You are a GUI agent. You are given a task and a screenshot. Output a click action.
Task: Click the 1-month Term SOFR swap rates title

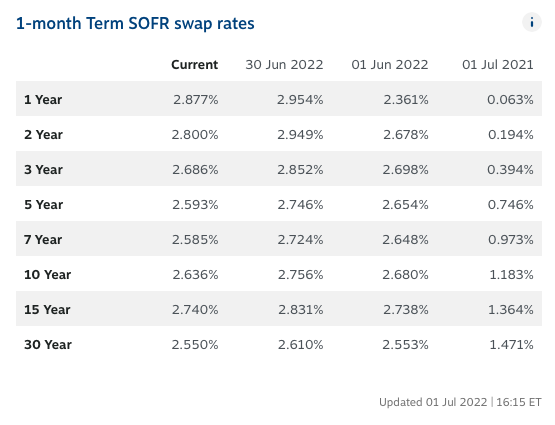point(135,24)
